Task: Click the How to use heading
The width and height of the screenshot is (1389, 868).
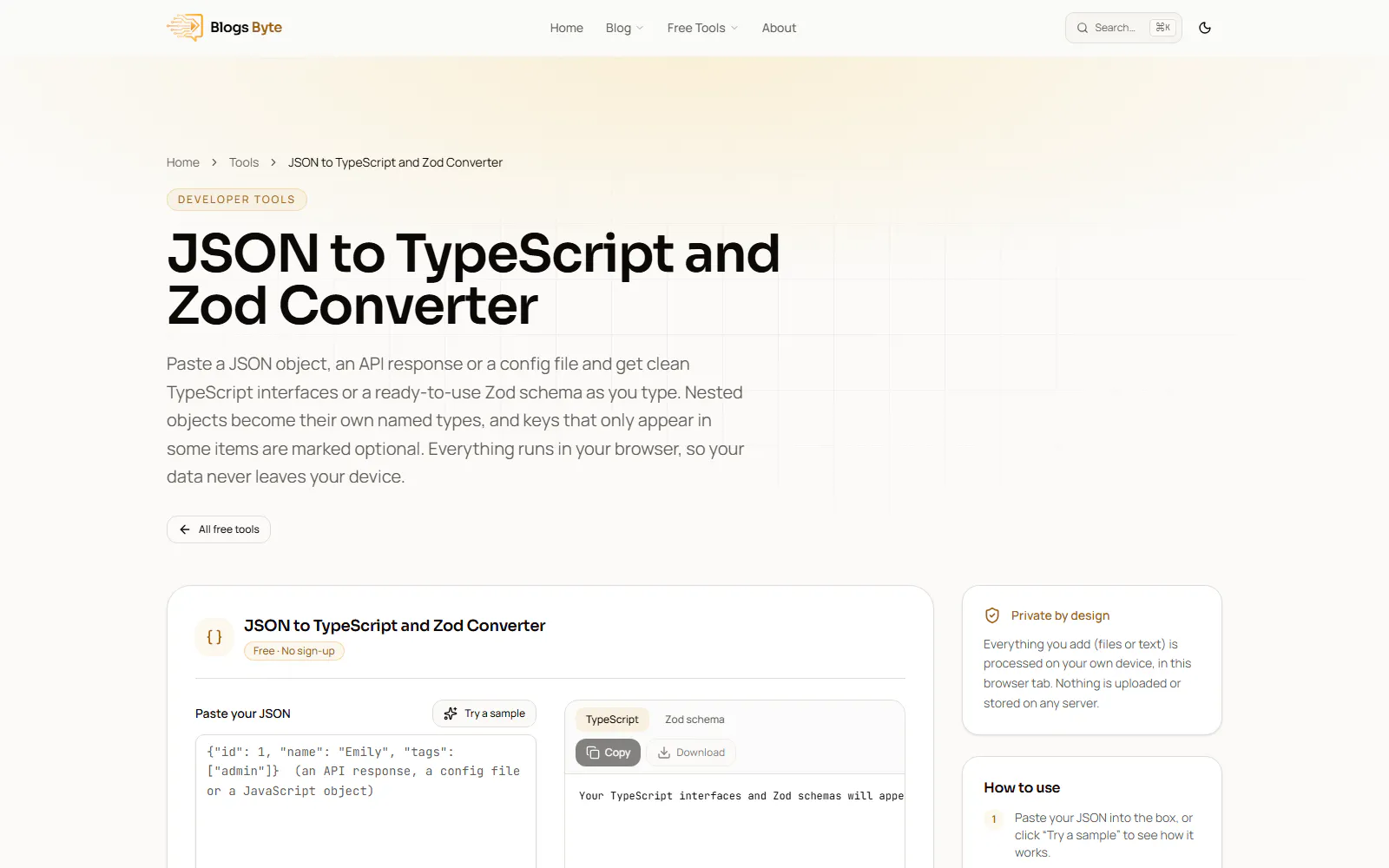Action: tap(1022, 787)
